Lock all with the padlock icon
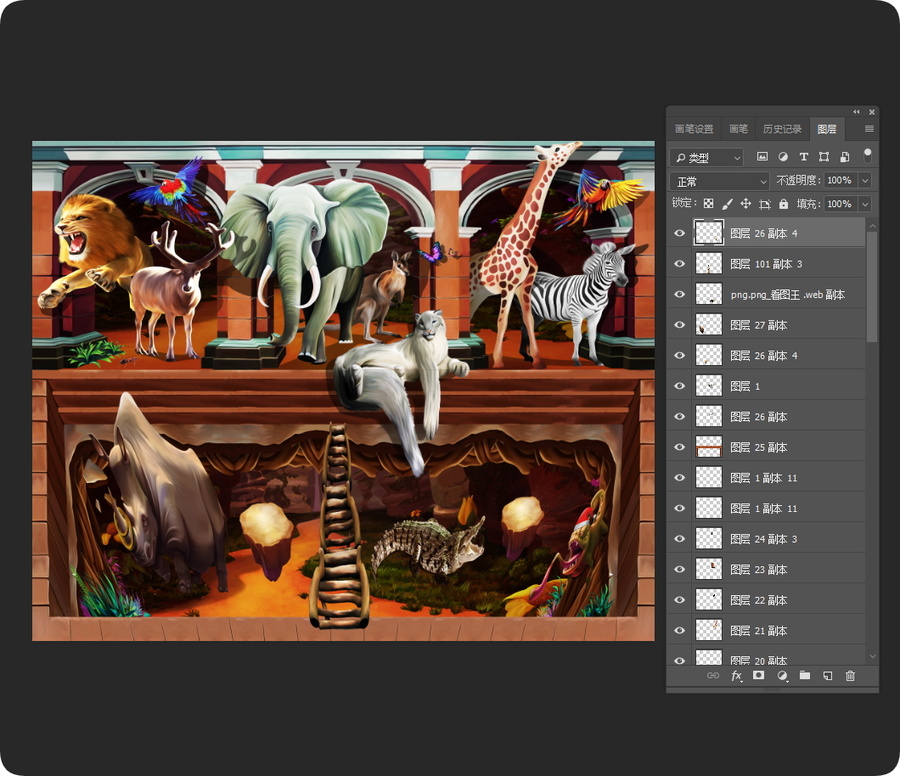This screenshot has width=900, height=776. (783, 204)
